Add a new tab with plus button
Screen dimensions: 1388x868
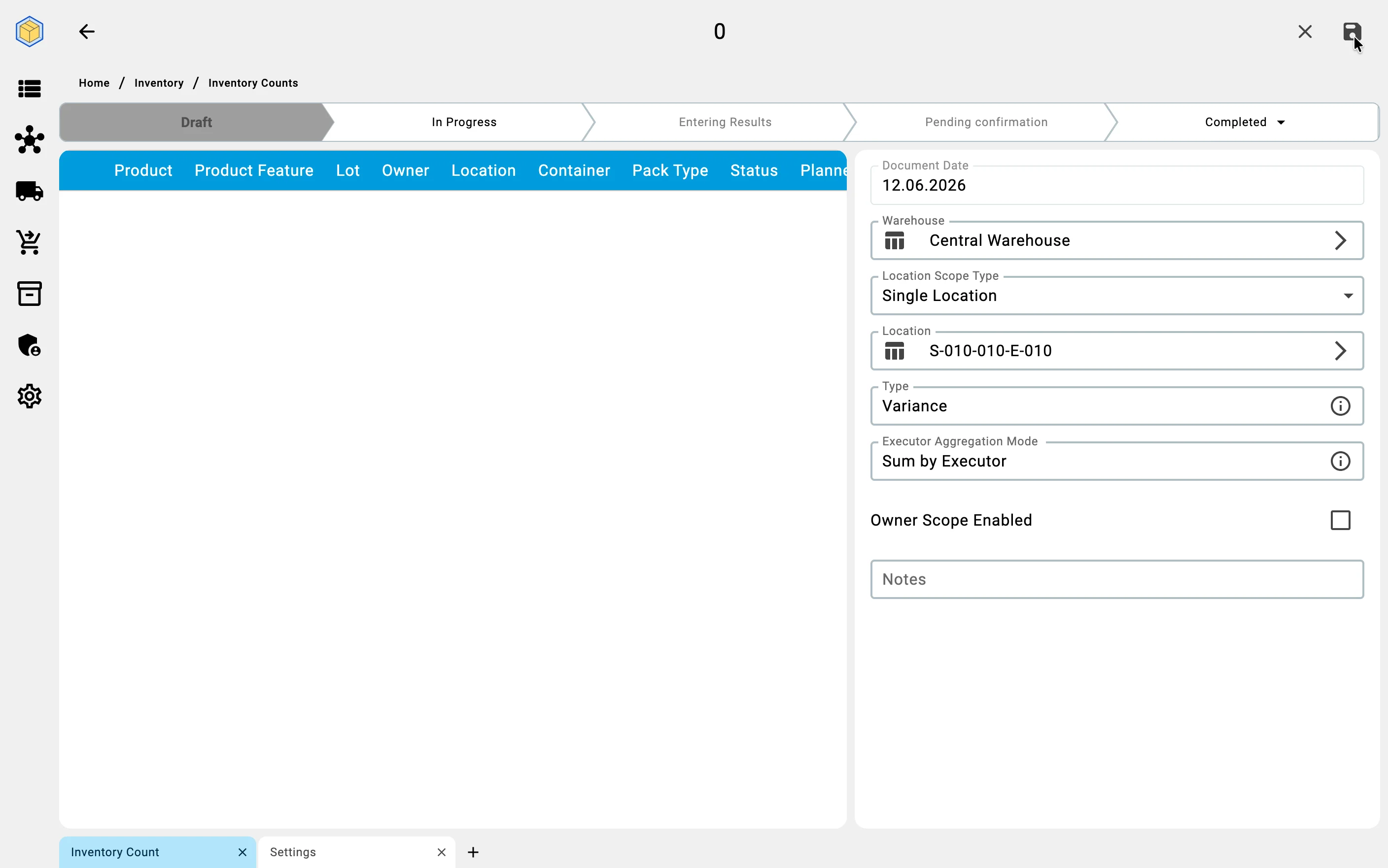[473, 852]
